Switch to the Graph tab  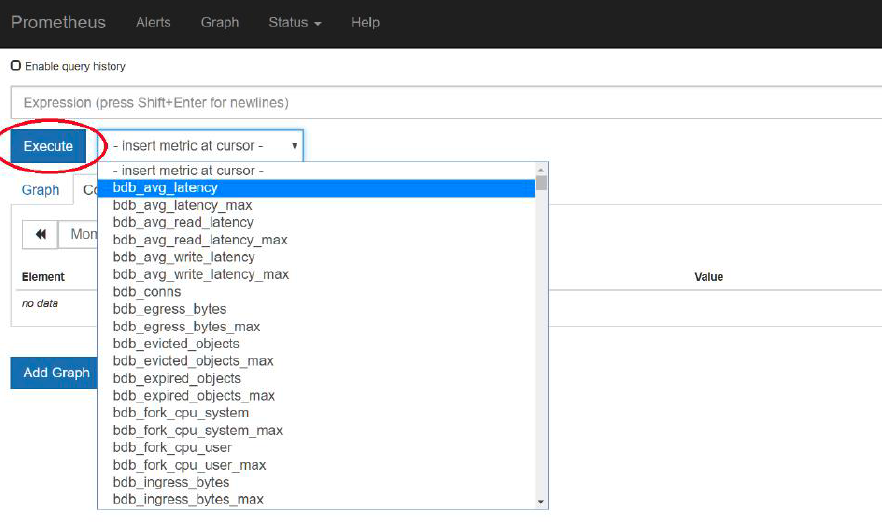40,190
